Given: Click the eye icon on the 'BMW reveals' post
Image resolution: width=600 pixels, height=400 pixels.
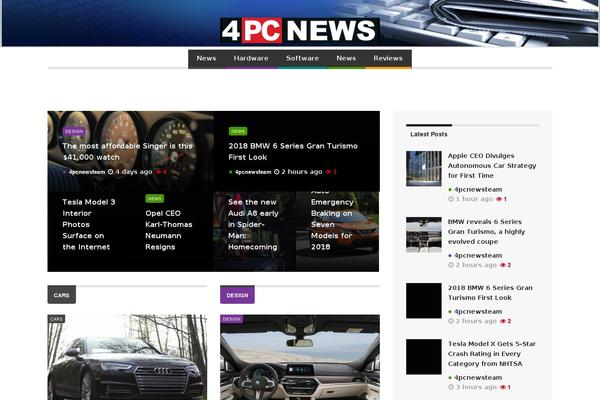Looking at the screenshot, I should (503, 265).
